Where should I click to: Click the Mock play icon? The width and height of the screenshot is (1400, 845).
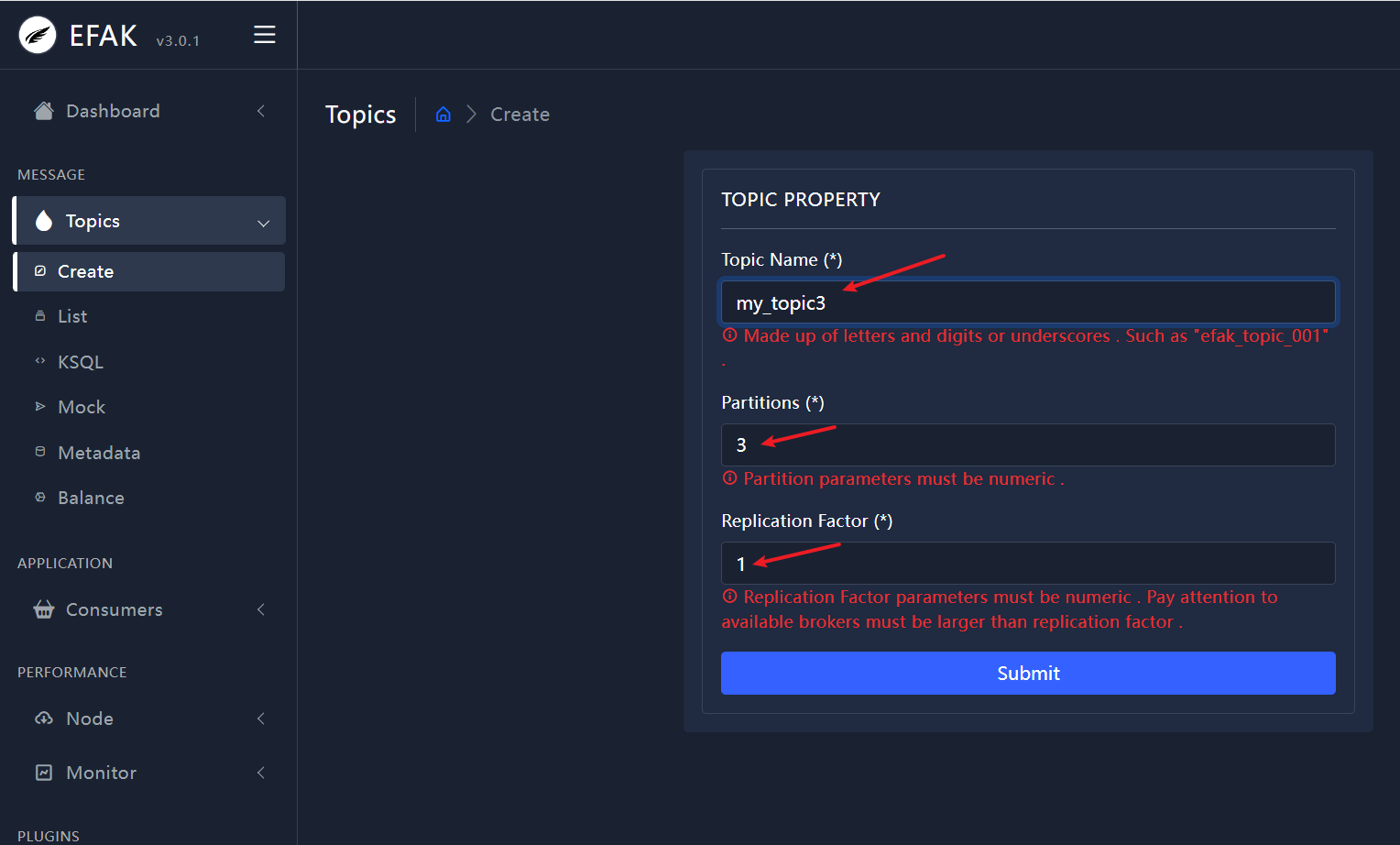[x=40, y=406]
